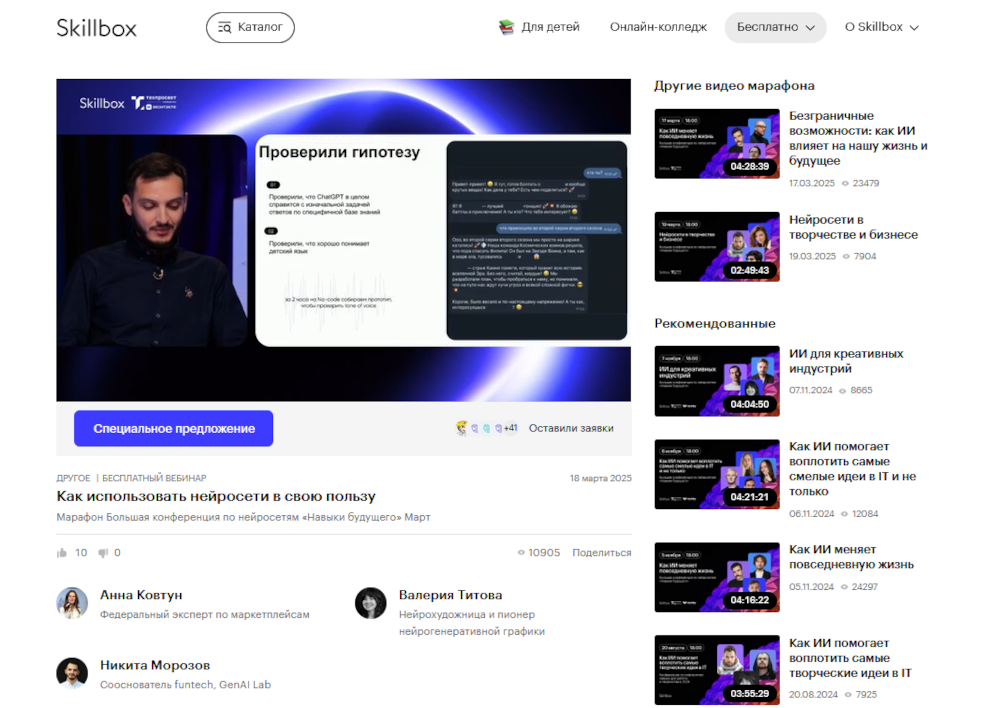The width and height of the screenshot is (1000, 708).
Task: Click the books icon next to Для детей
Action: point(506,27)
